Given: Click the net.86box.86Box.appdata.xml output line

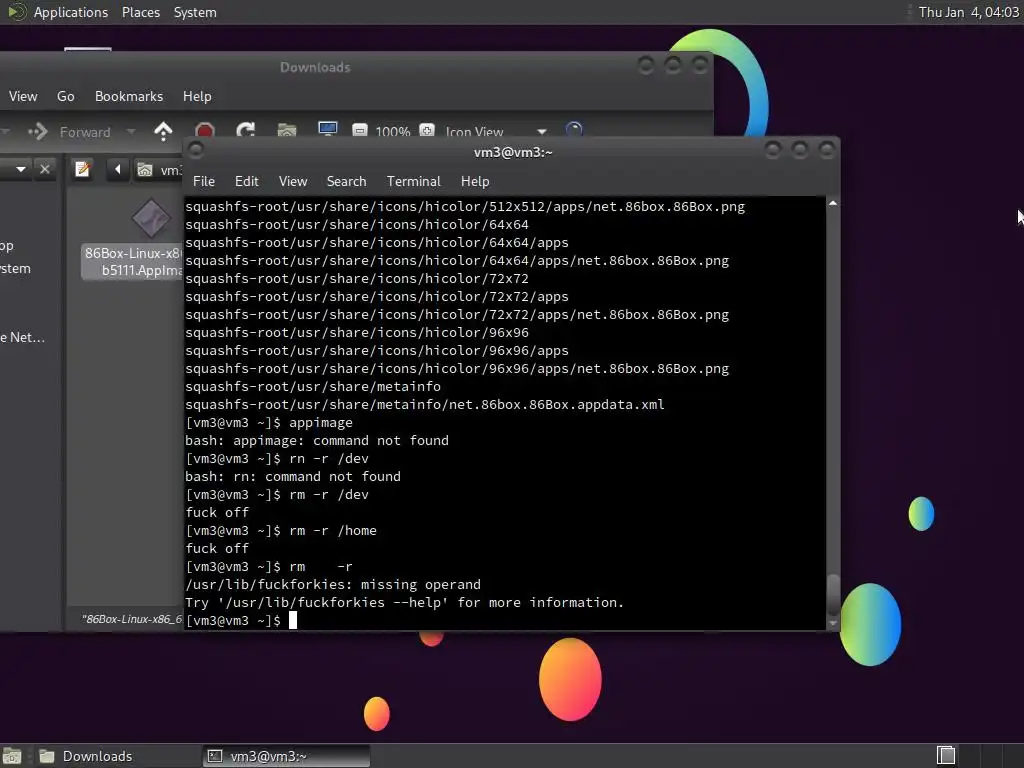Looking at the screenshot, I should [x=424, y=405].
